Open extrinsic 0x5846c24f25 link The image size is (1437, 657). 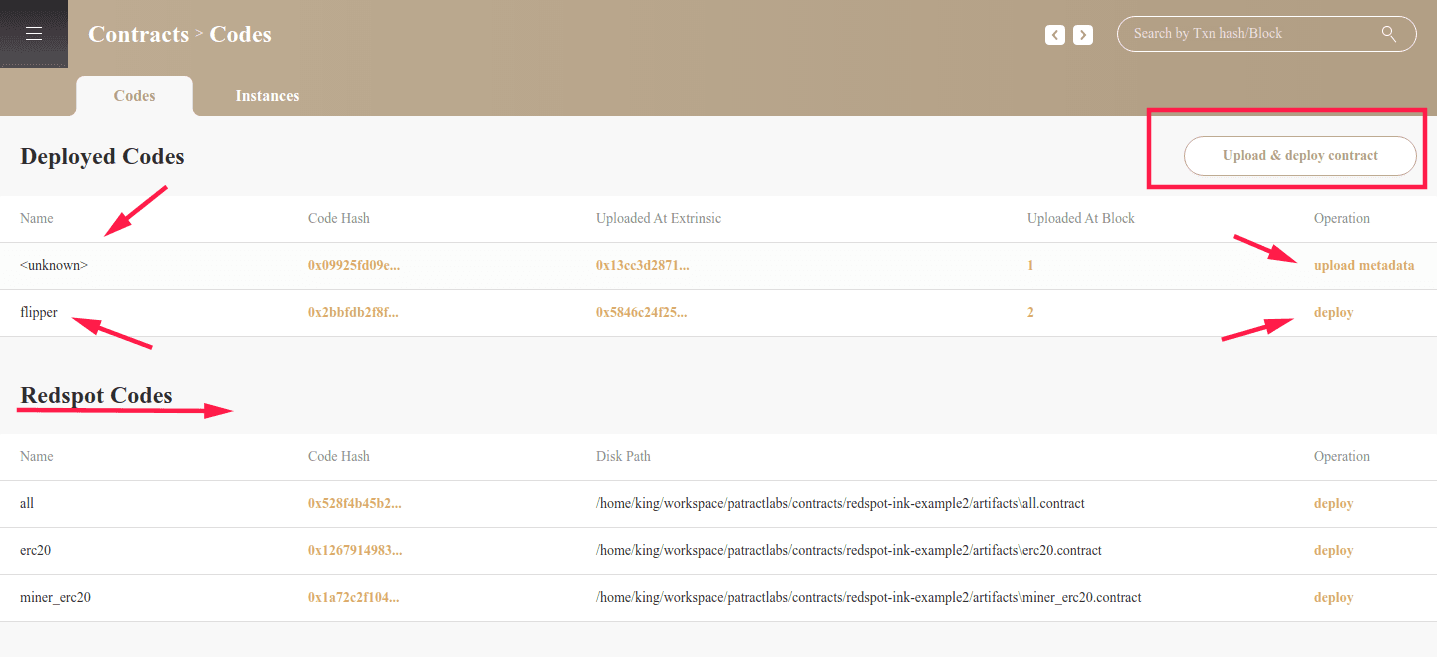[642, 313]
